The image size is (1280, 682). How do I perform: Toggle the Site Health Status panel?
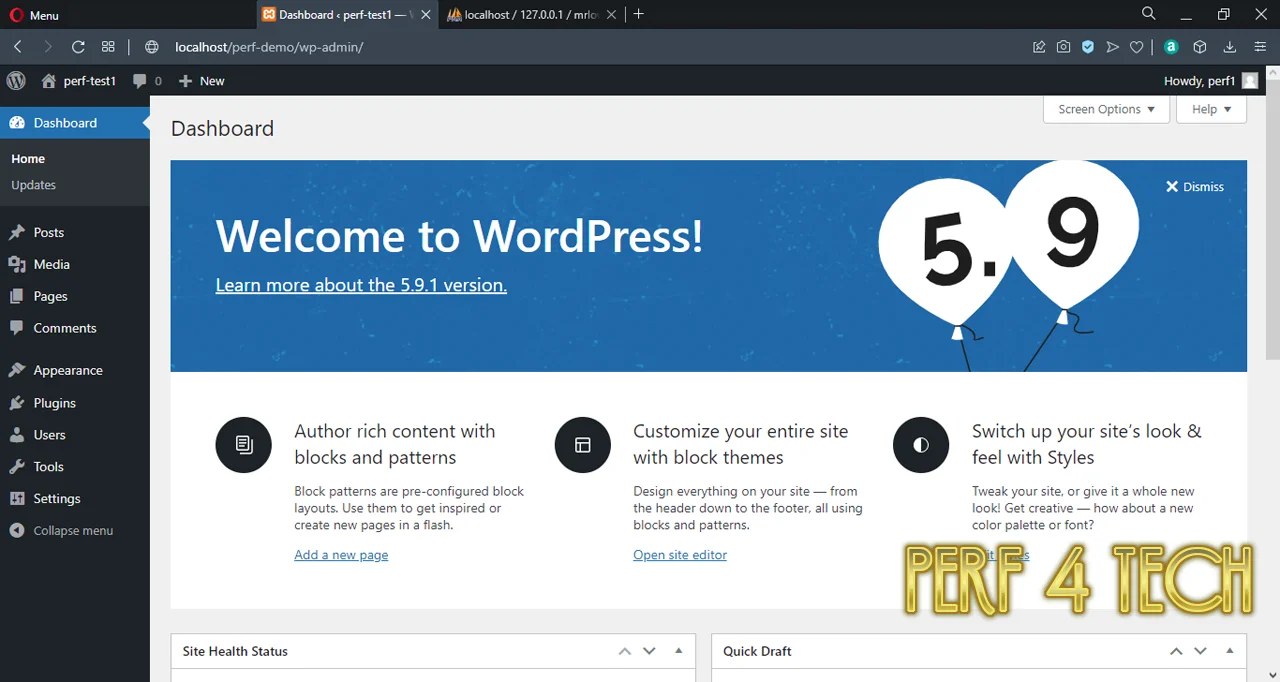click(679, 651)
